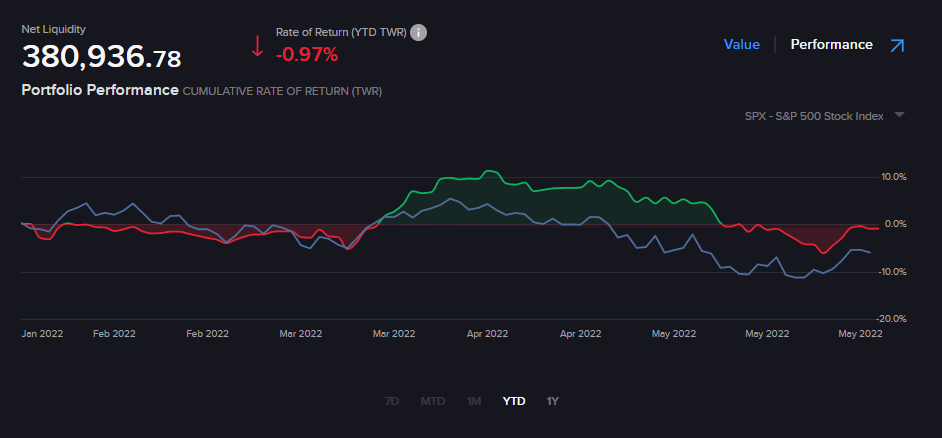The image size is (942, 438).
Task: Switch chart period to 1Y
Action: point(552,401)
